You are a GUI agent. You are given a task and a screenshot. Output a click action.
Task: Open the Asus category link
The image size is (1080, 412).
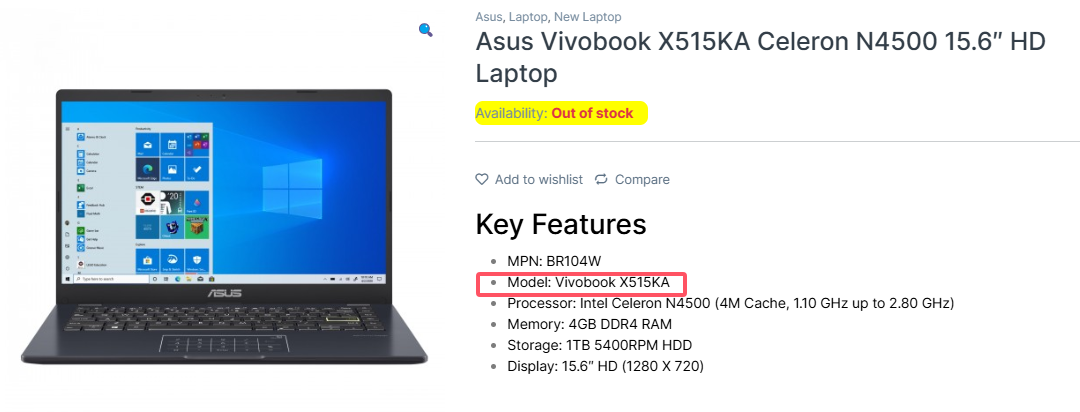pos(488,17)
